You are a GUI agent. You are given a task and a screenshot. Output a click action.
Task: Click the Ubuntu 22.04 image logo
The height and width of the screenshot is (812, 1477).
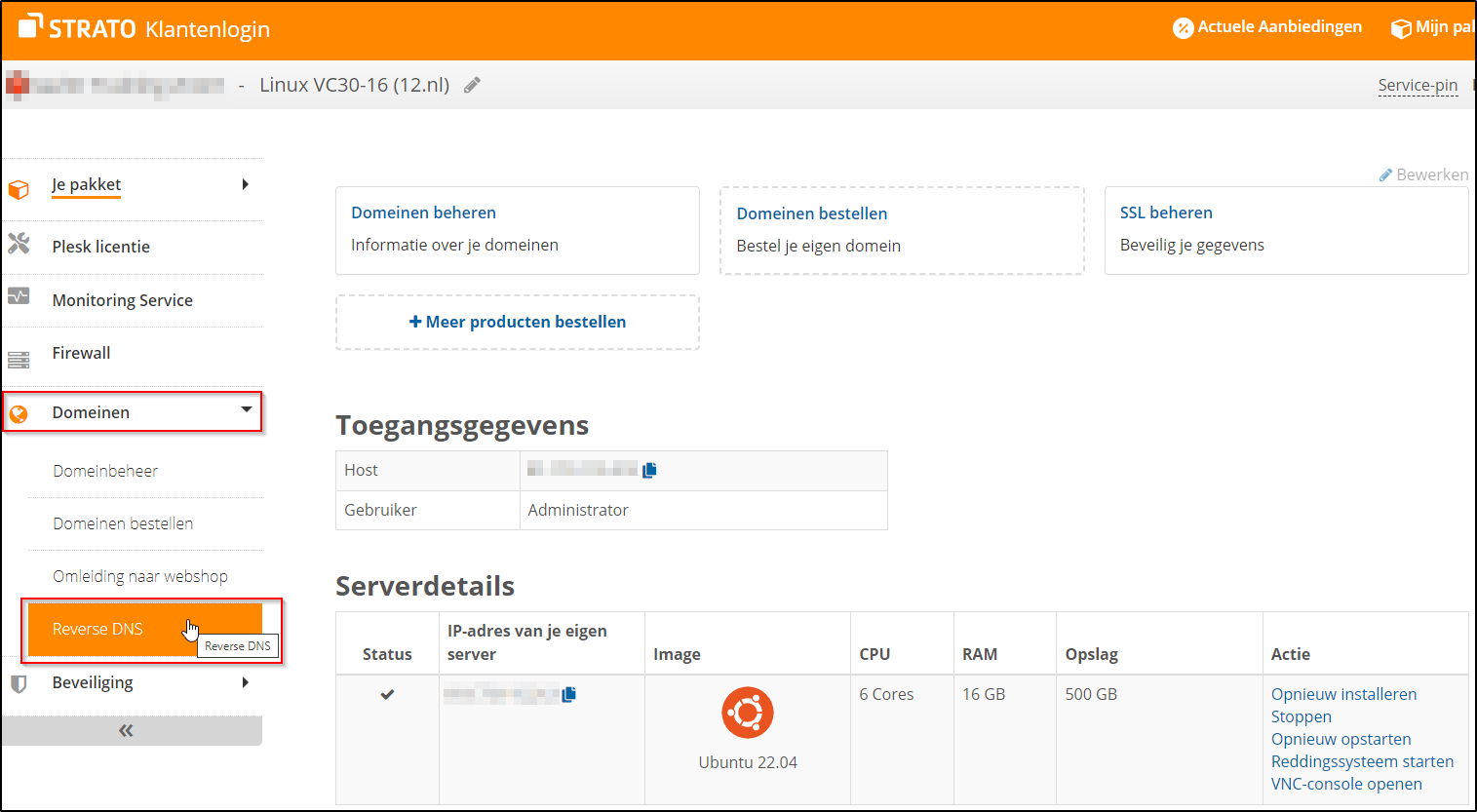pos(747,713)
